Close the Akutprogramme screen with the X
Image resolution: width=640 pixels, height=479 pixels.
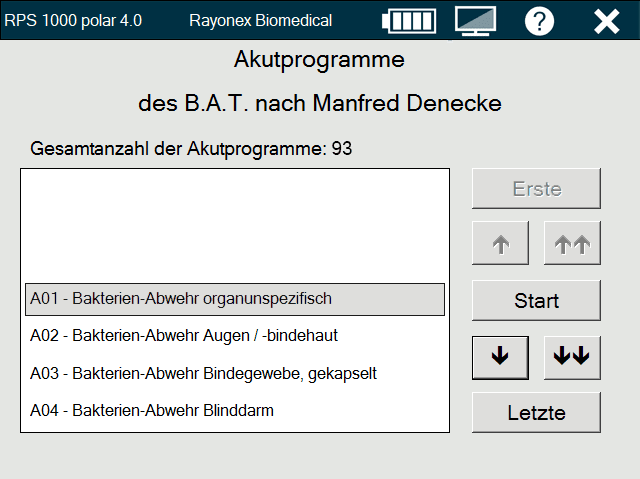click(606, 21)
